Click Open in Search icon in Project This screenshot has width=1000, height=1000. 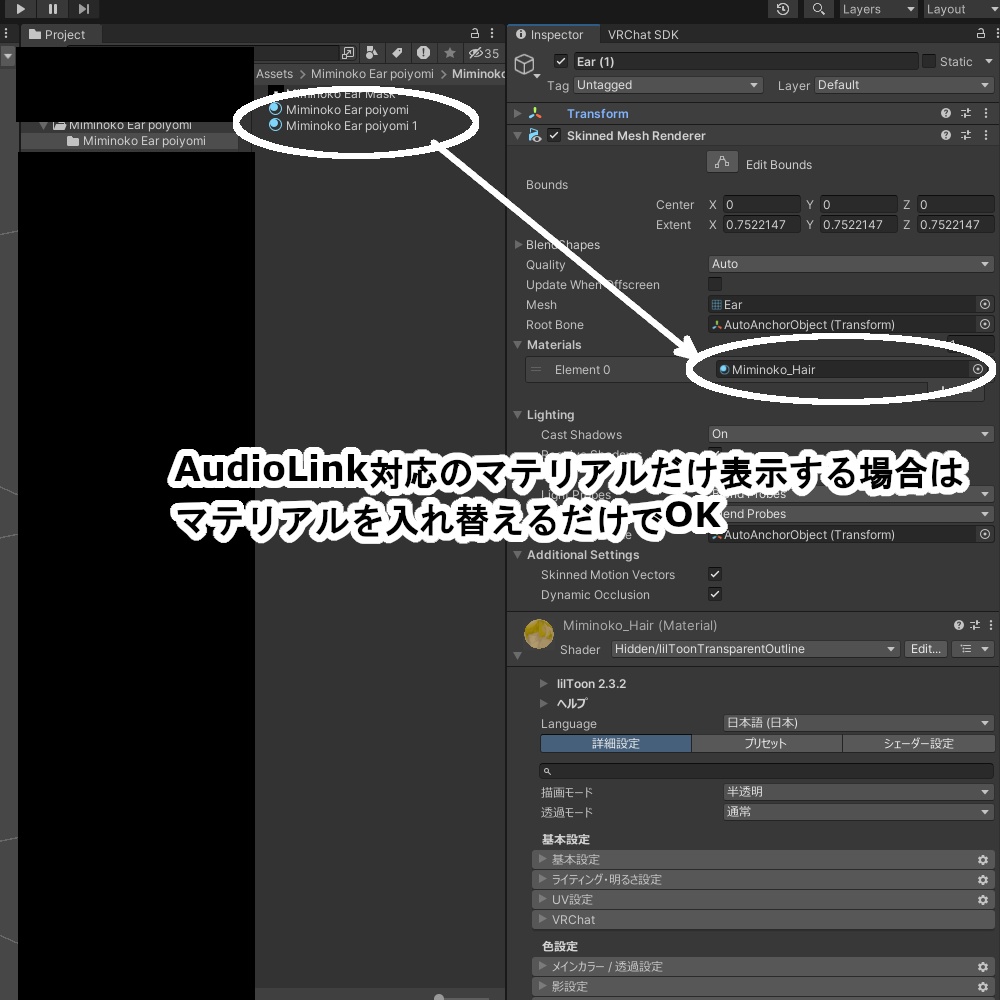348,53
